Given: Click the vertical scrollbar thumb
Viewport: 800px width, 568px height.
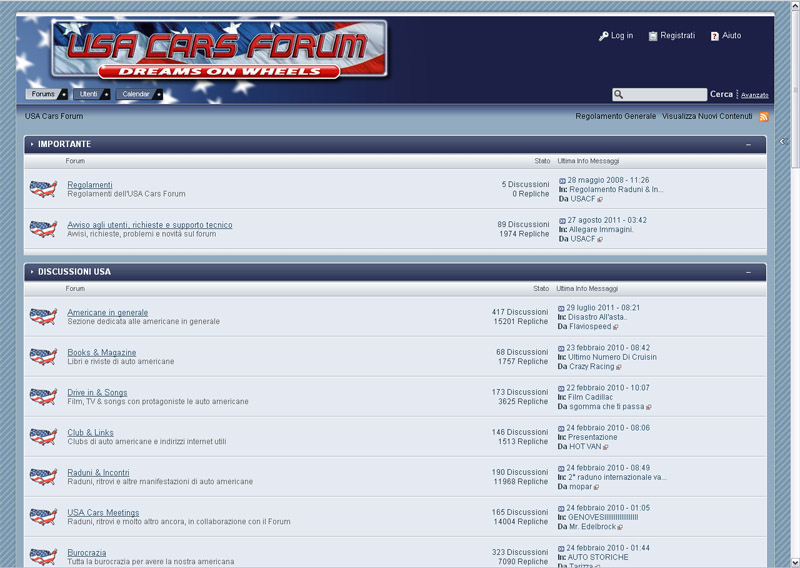Looking at the screenshot, I should click(x=795, y=89).
